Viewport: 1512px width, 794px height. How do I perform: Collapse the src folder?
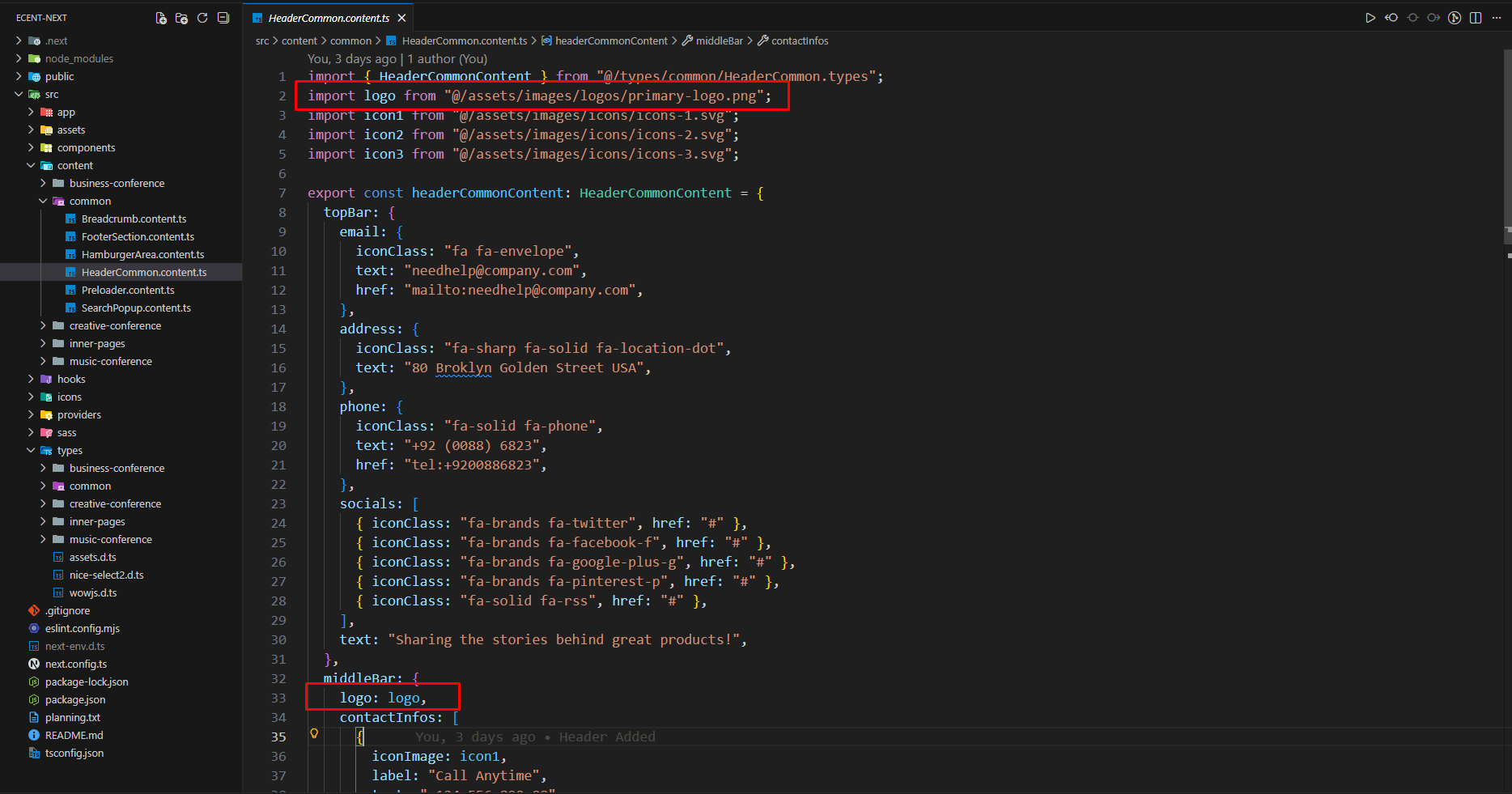point(19,94)
